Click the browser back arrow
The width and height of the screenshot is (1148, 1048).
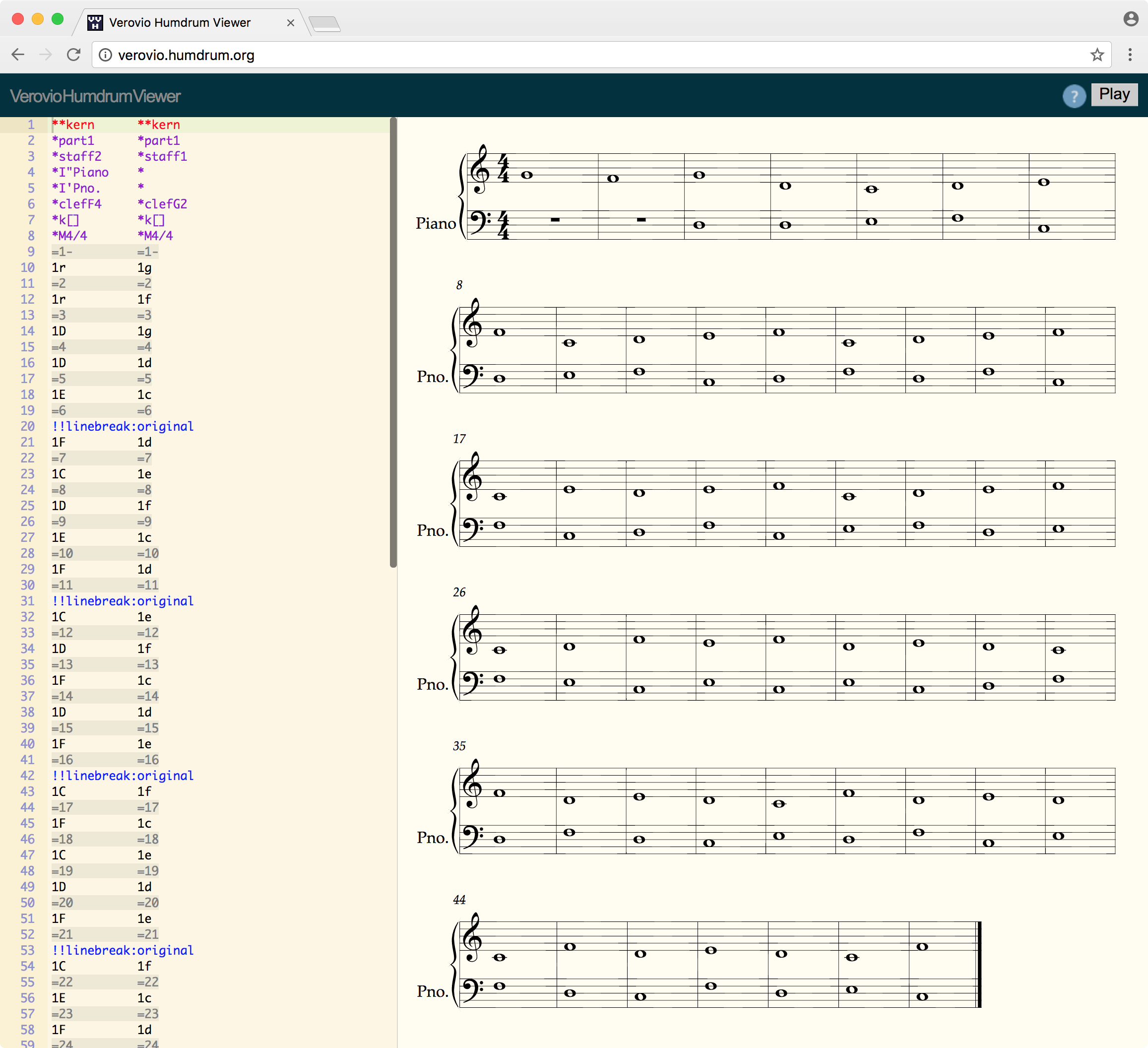coord(18,54)
